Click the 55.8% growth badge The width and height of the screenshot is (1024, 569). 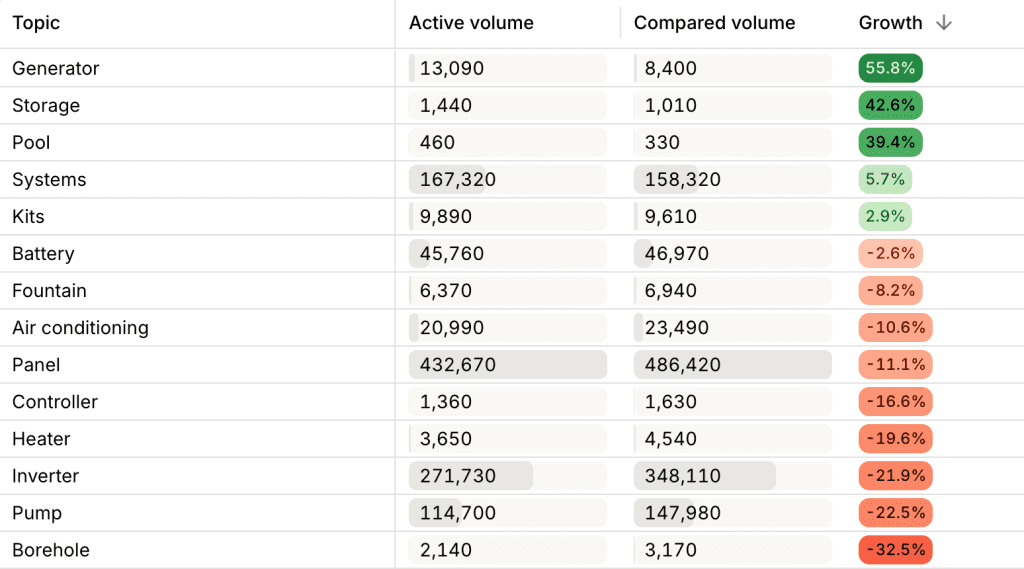coord(890,68)
